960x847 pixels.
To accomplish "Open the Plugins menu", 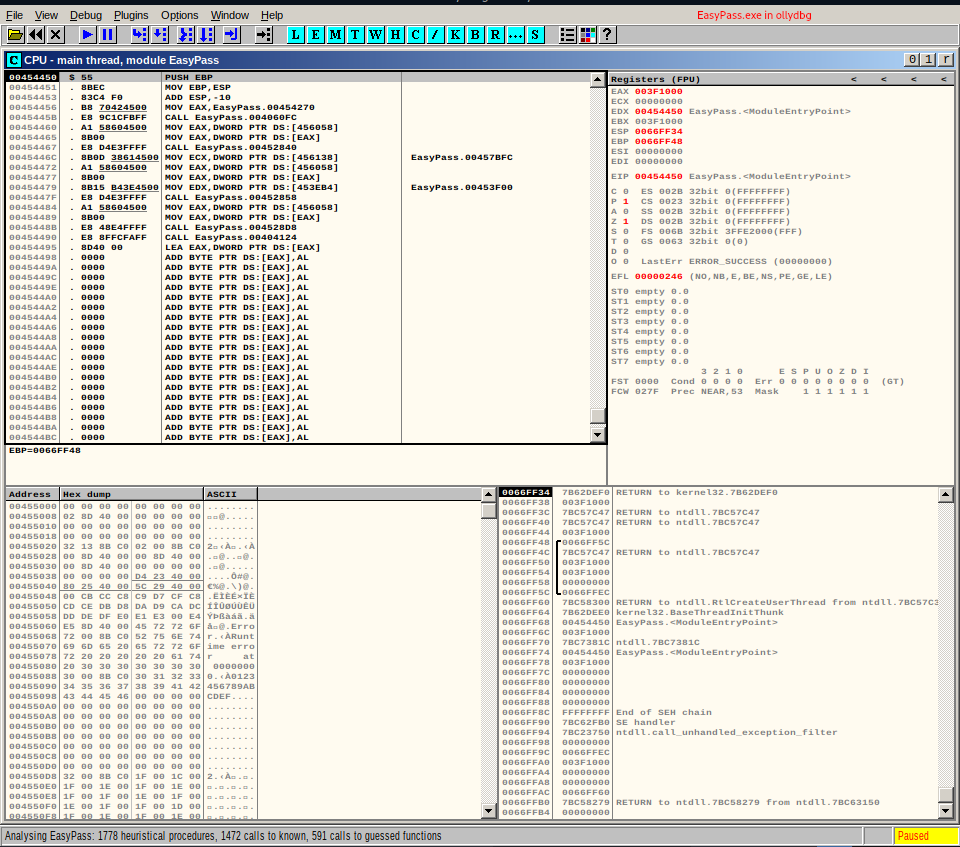I will tap(131, 15).
